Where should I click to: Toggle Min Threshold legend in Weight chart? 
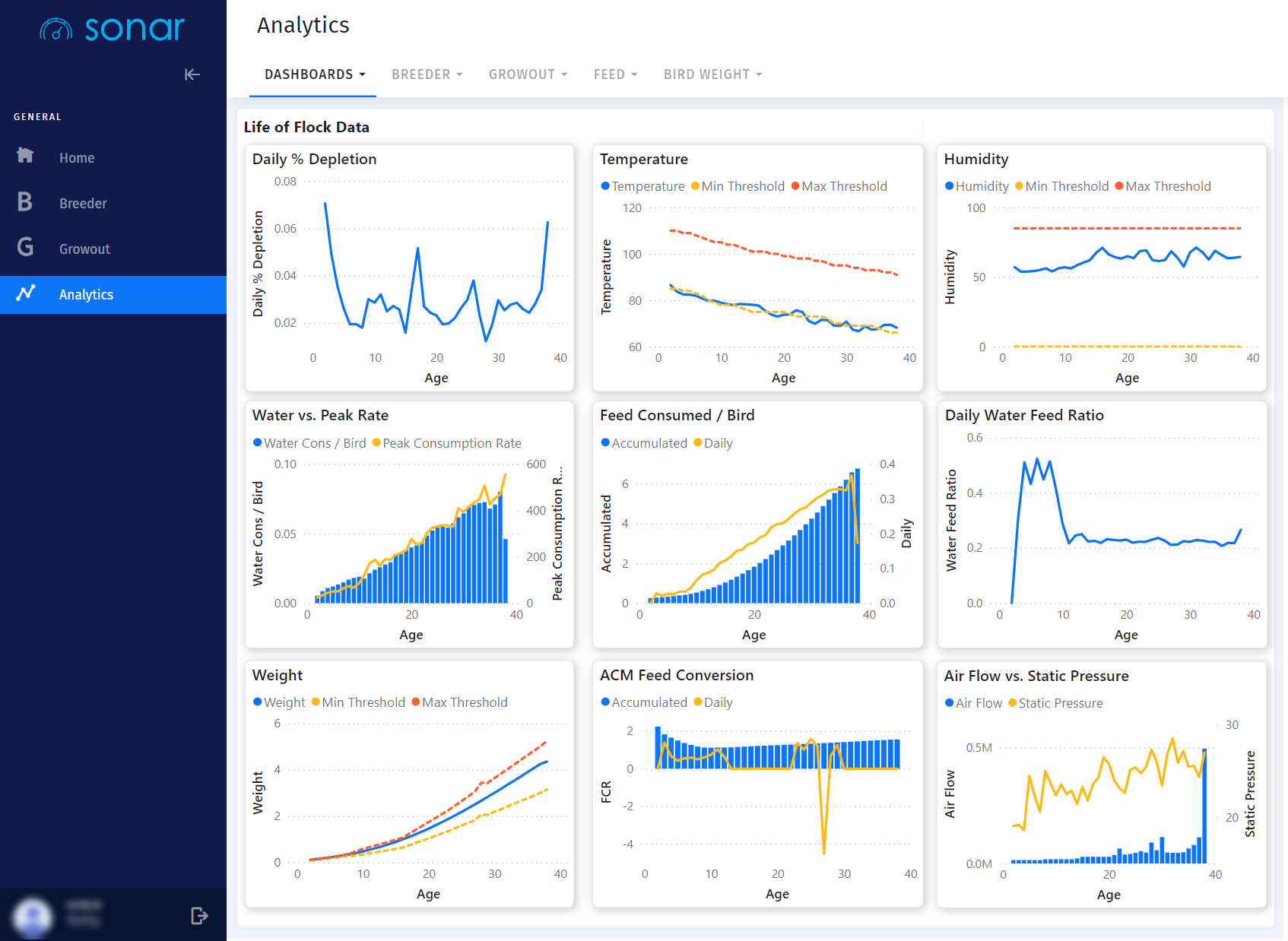coord(358,702)
